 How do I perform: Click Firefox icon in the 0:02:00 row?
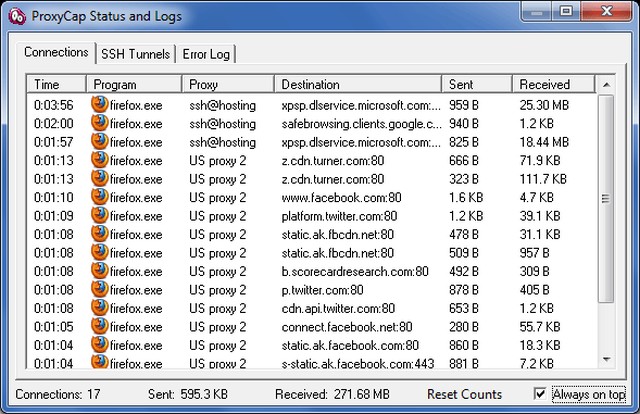(x=100, y=123)
